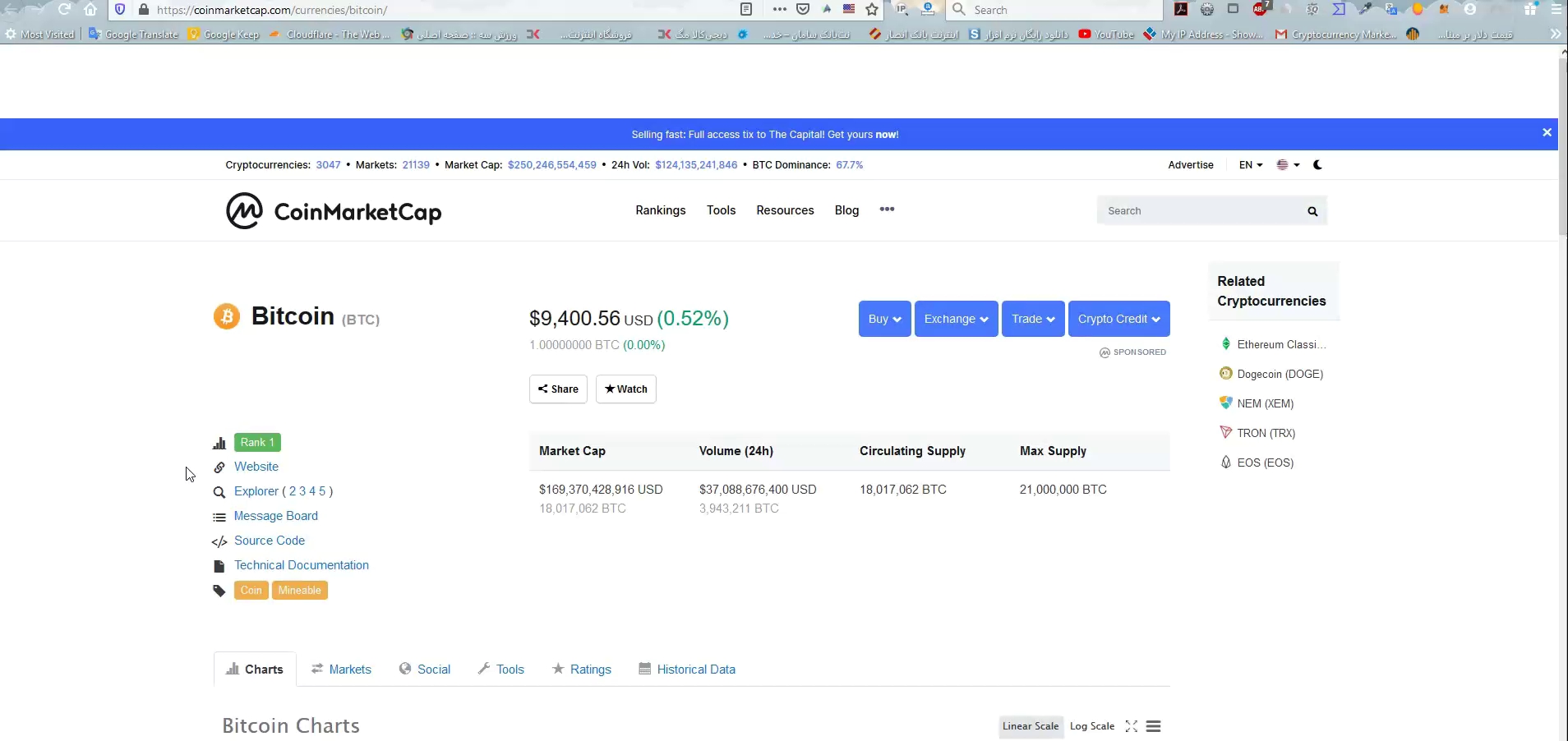Viewport: 1568px width, 741px height.
Task: Open the three-dots more menu in navigation
Action: (887, 209)
